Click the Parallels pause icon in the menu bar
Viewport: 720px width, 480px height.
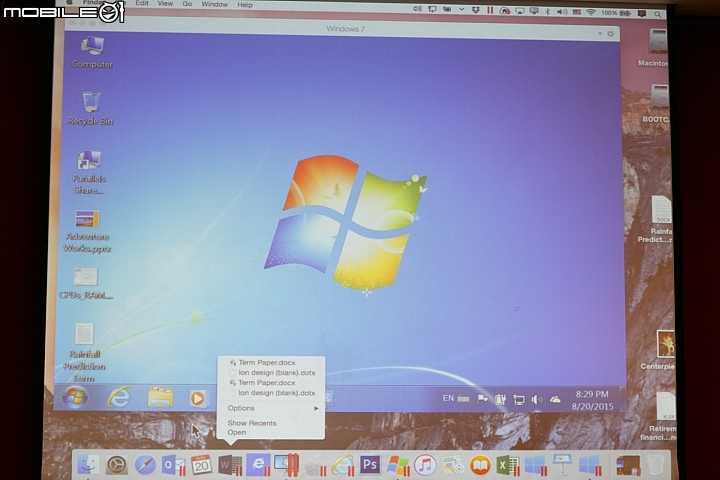pyautogui.click(x=490, y=10)
